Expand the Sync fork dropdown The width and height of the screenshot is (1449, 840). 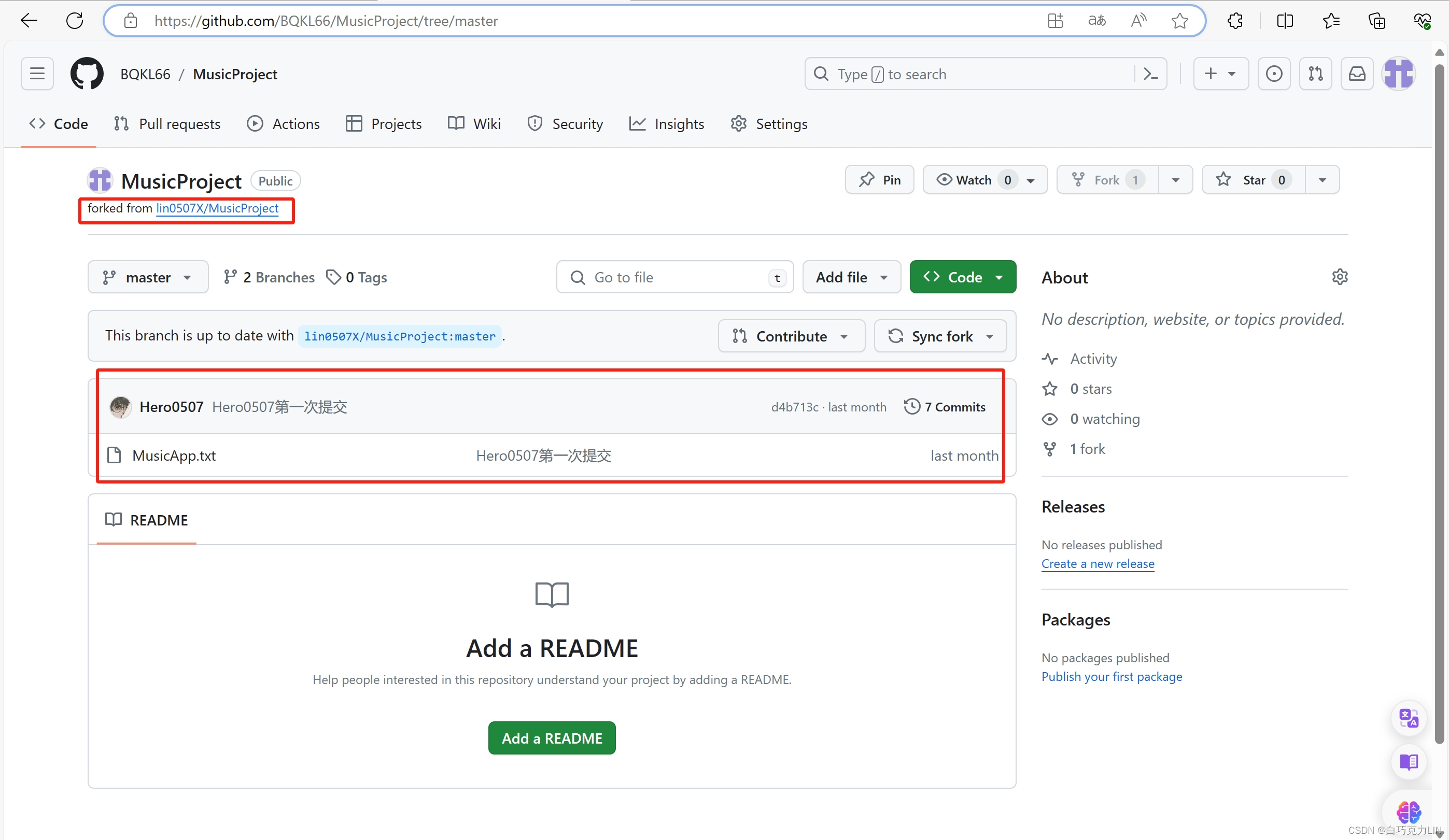pyautogui.click(x=940, y=336)
